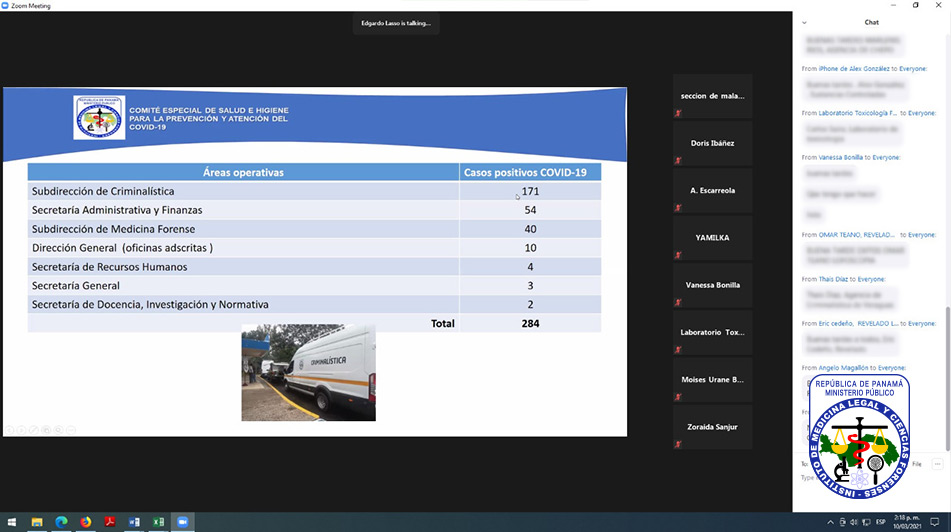Select the YAMILKA participant tile

pyautogui.click(x=713, y=238)
